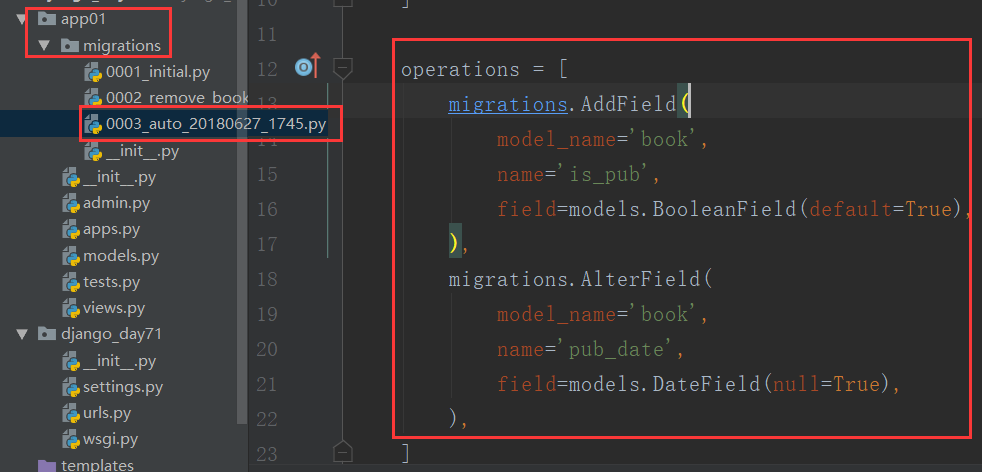Viewport: 982px width, 472px height.
Task: Click the settings.py file icon
Action: [70, 386]
